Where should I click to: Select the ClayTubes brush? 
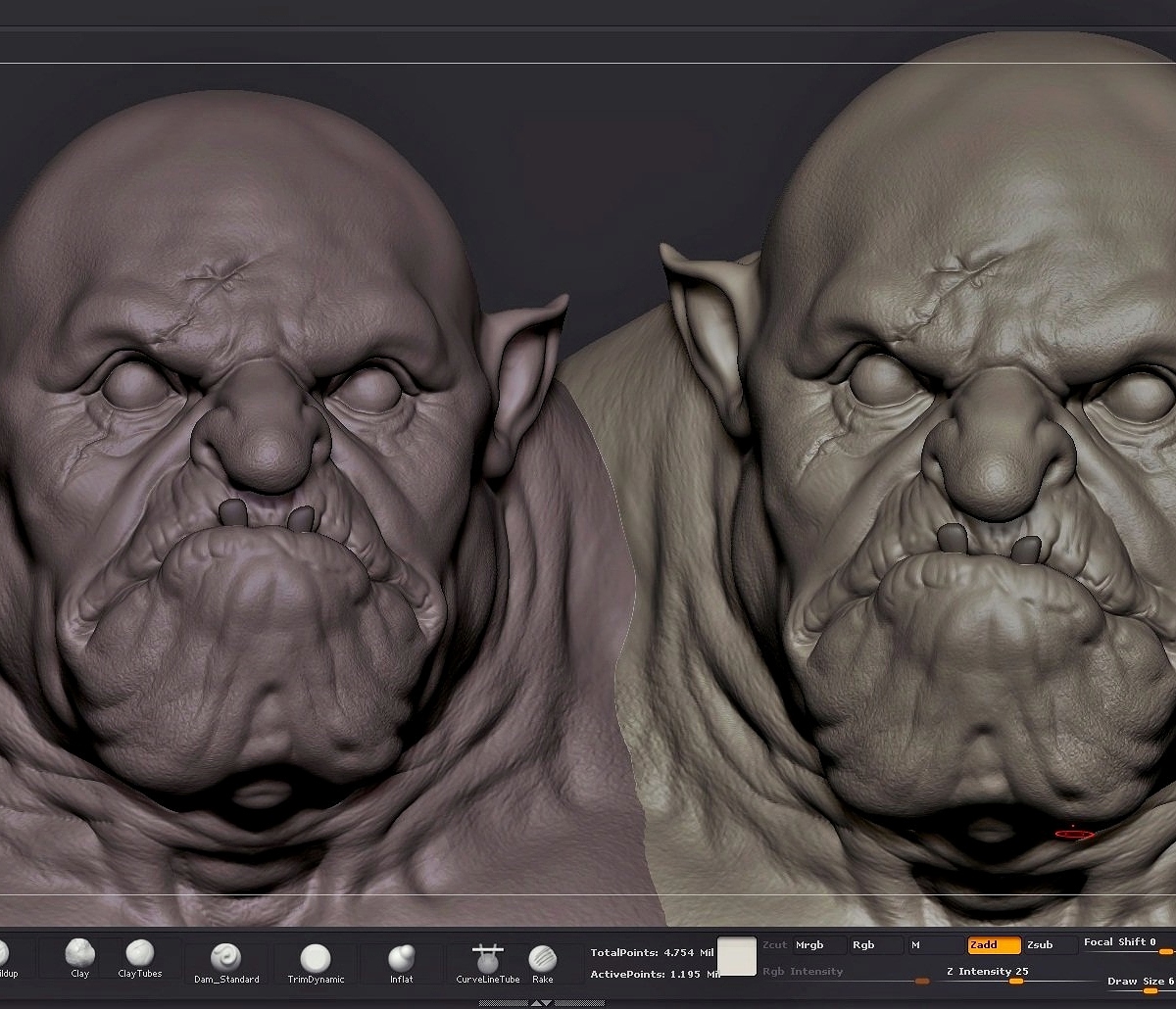click(x=140, y=958)
